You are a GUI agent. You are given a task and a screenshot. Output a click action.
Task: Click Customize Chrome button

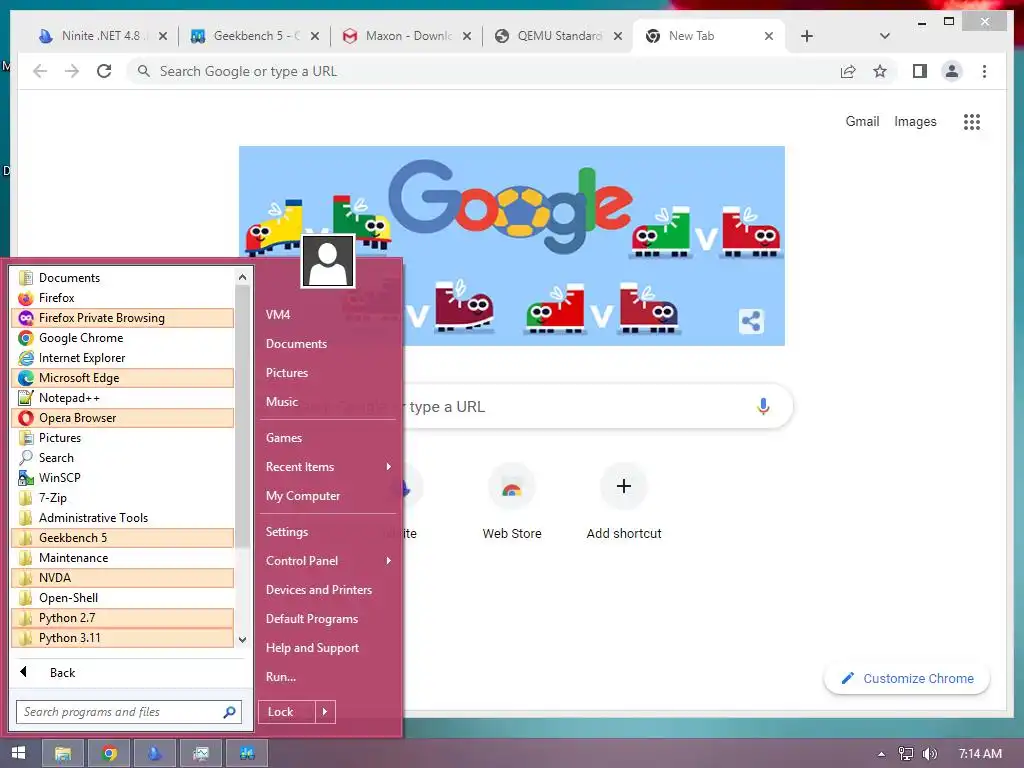click(907, 679)
